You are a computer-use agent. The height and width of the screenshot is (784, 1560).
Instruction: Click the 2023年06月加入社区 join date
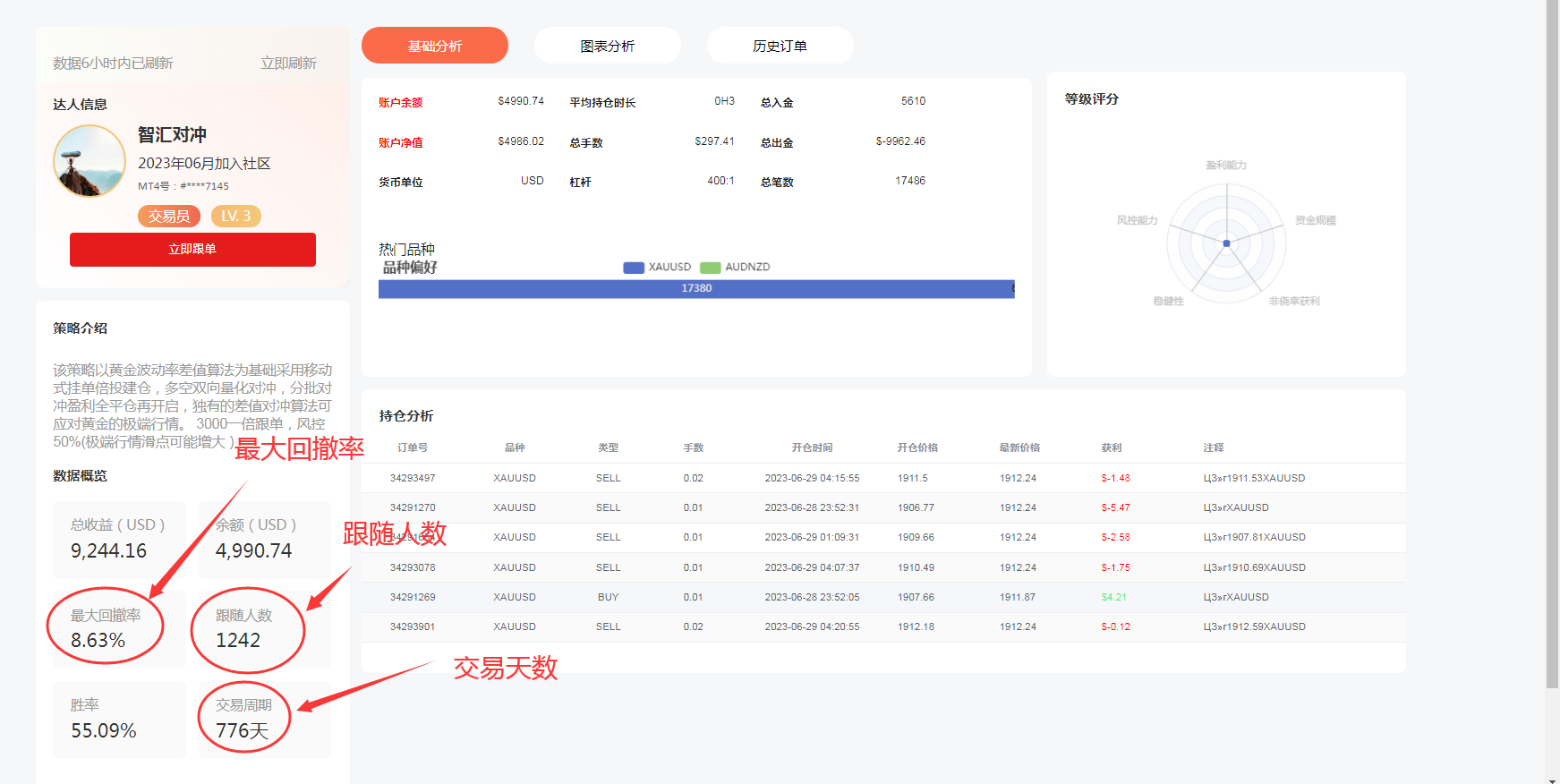click(204, 164)
